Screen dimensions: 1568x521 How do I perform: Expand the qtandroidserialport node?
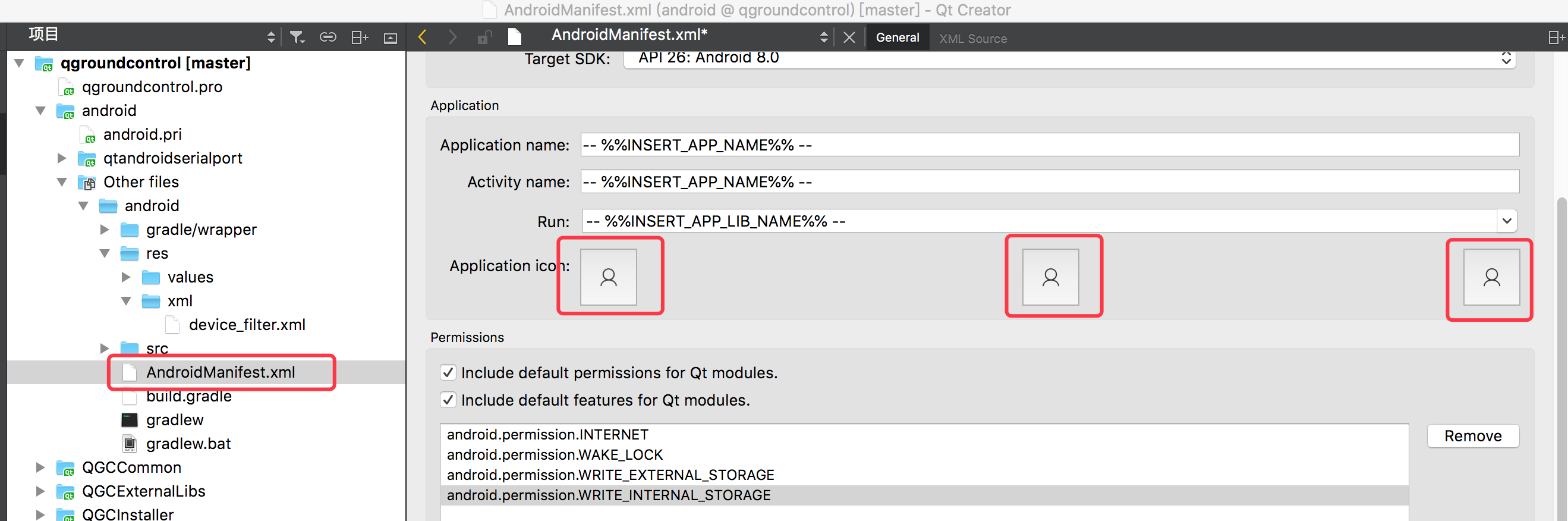[x=62, y=158]
